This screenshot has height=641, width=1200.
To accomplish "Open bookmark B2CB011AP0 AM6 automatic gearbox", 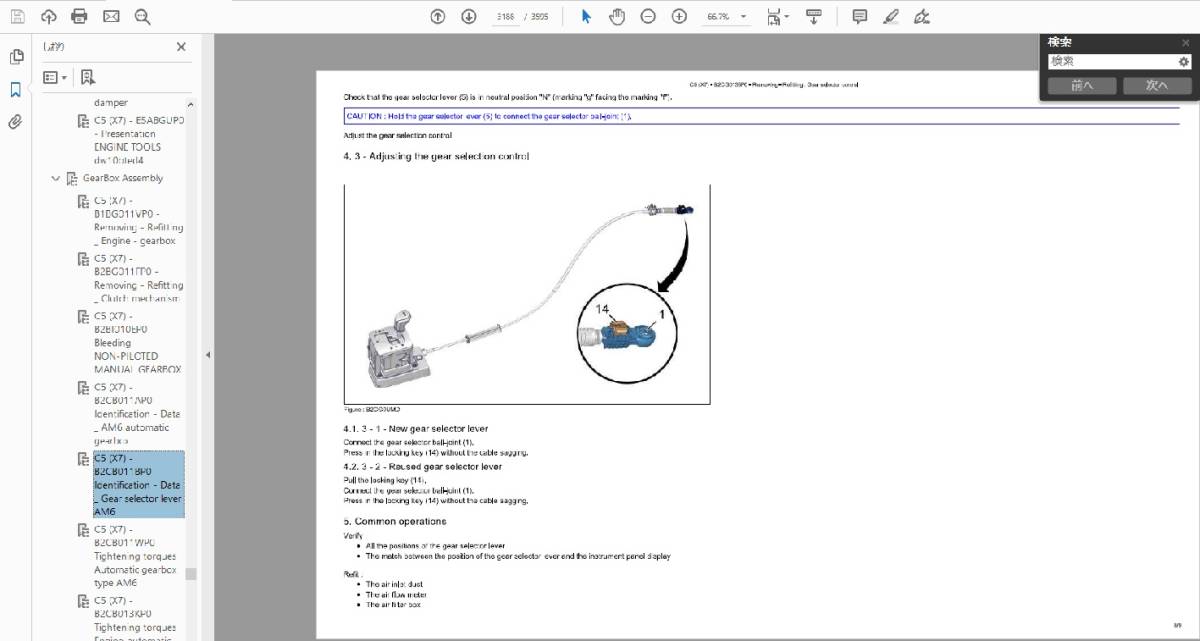I will click(x=138, y=414).
